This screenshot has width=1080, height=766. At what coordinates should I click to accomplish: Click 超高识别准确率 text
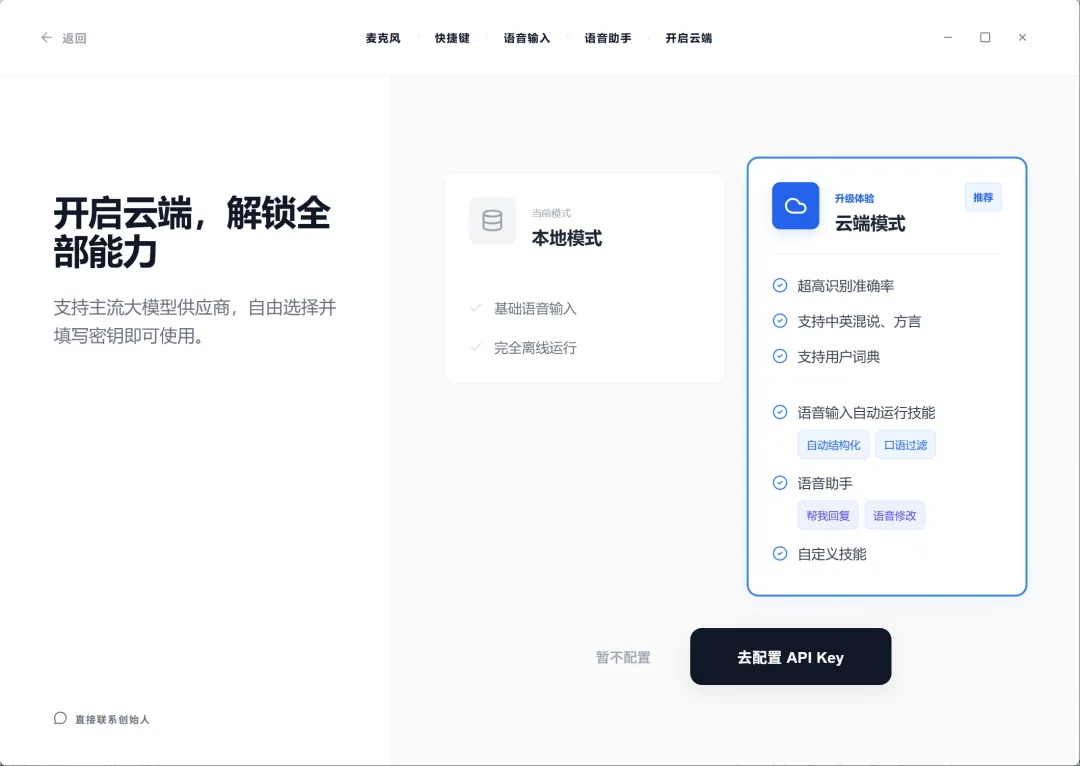[846, 286]
